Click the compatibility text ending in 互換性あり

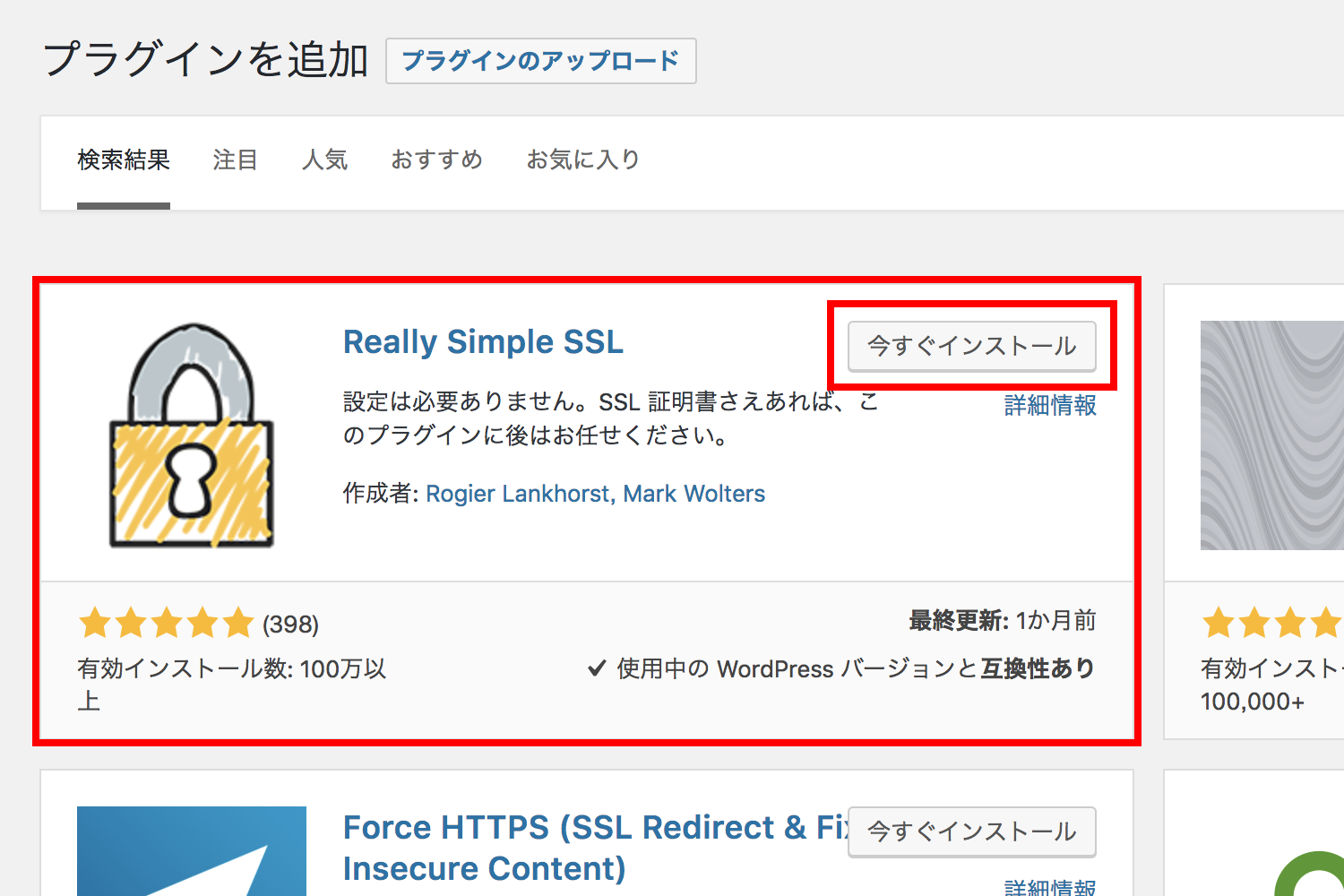point(856,668)
